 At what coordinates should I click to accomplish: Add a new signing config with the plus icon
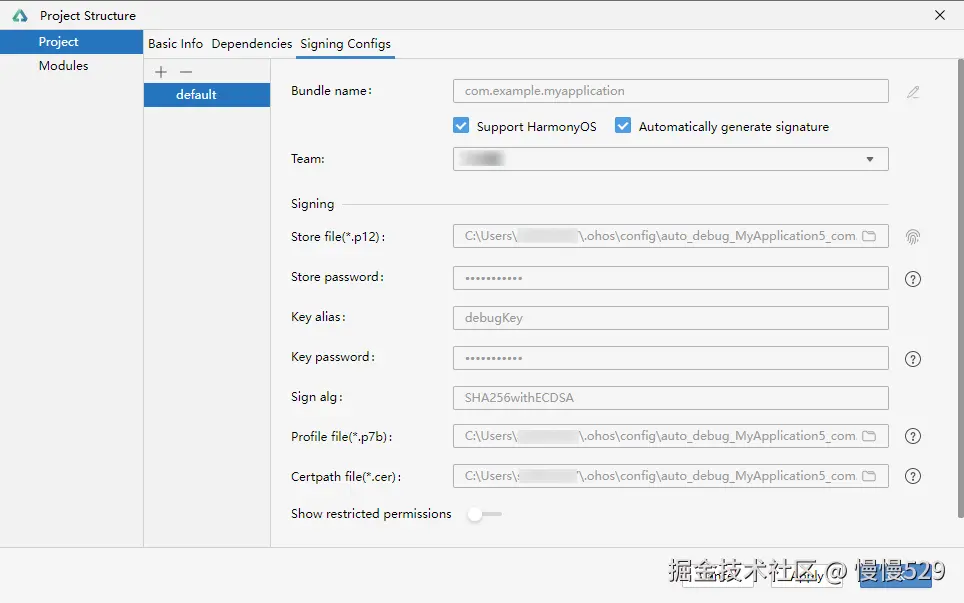(161, 72)
